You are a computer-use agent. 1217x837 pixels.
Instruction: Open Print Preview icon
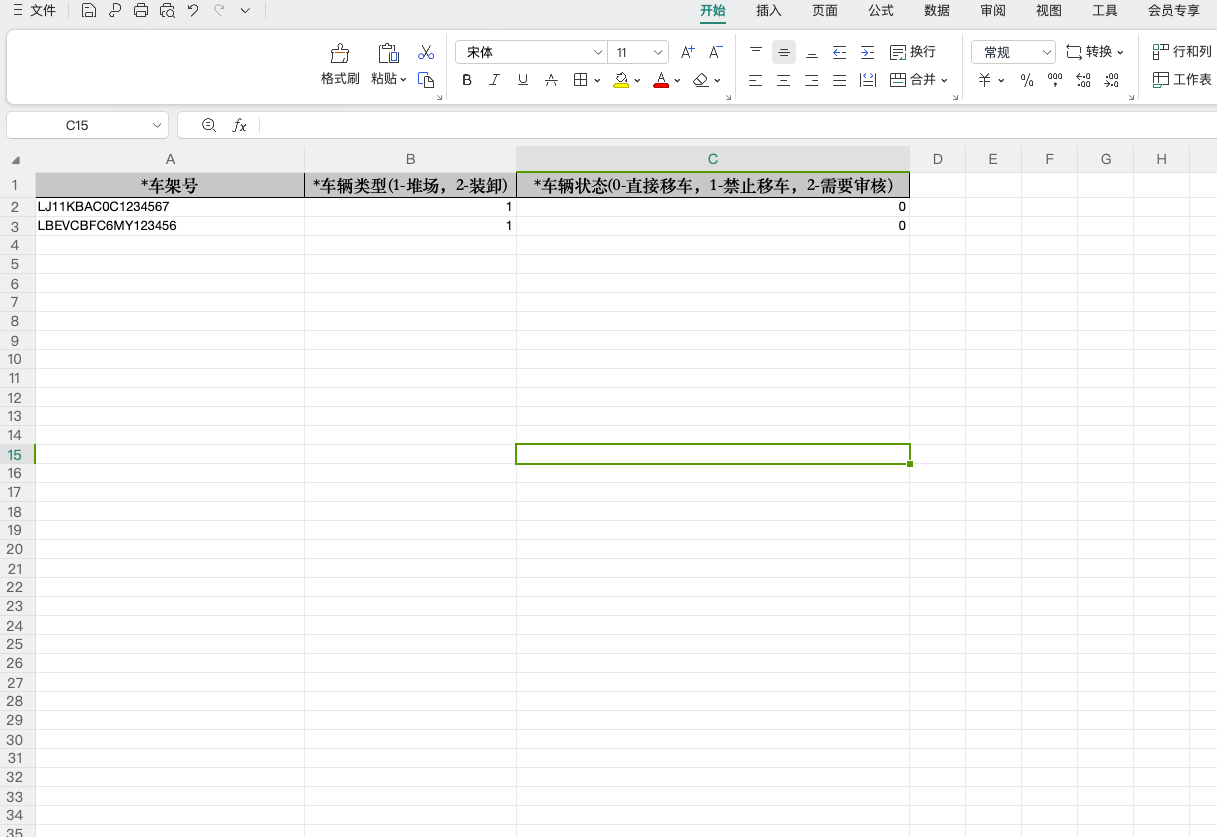coord(167,11)
